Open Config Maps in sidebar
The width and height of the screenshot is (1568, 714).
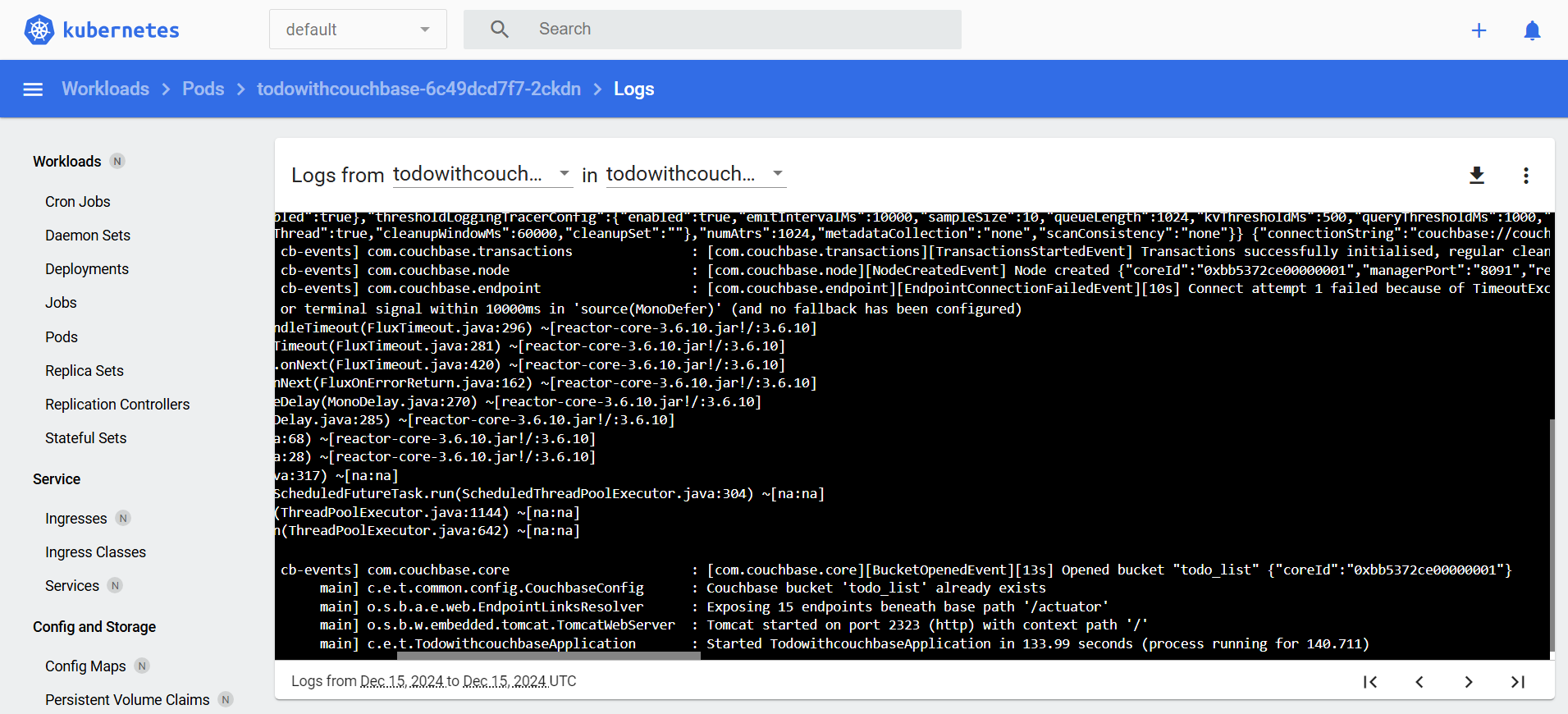coord(85,666)
